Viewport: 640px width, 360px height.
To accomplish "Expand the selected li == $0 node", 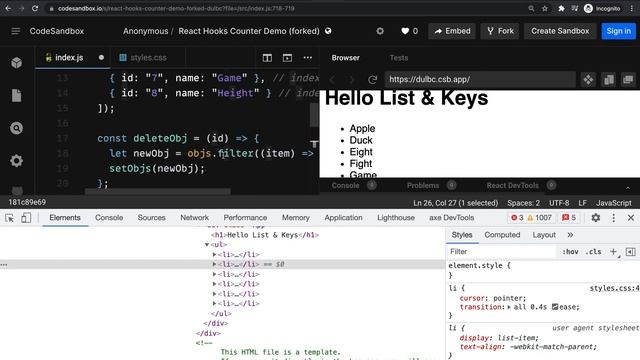I will 214,264.
